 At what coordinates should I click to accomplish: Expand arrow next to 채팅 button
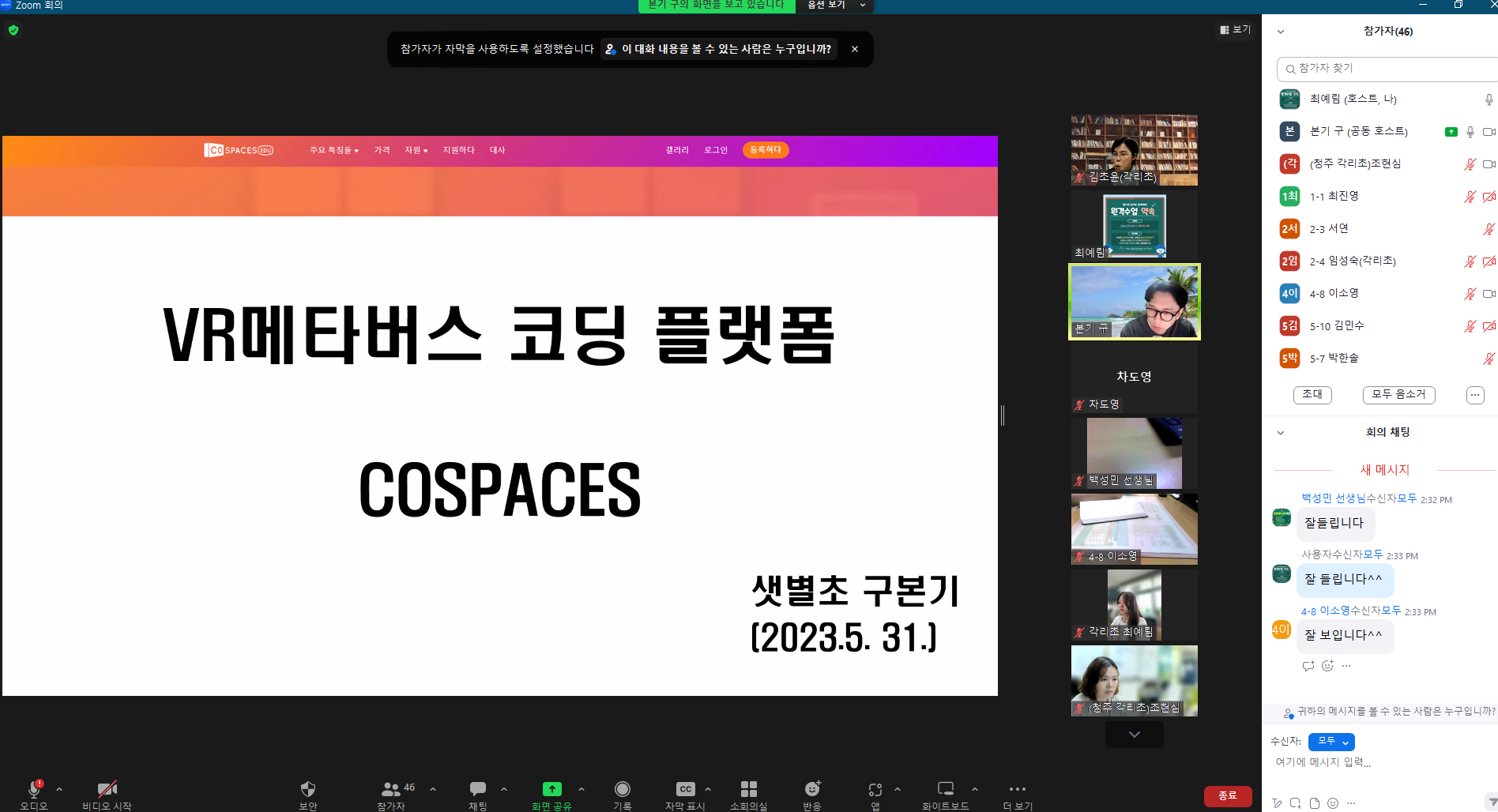pyautogui.click(x=504, y=788)
